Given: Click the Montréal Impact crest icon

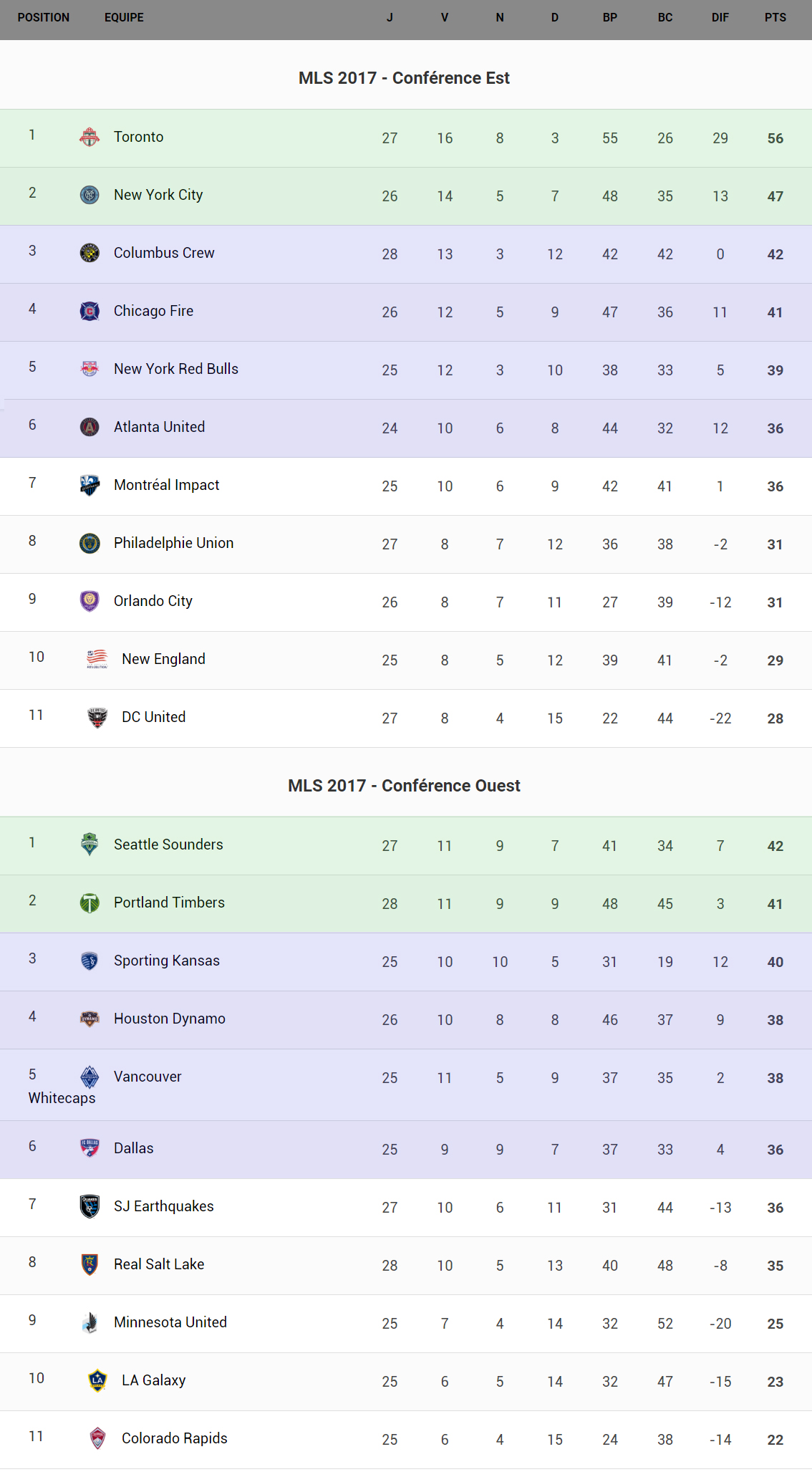Looking at the screenshot, I should coord(90,485).
